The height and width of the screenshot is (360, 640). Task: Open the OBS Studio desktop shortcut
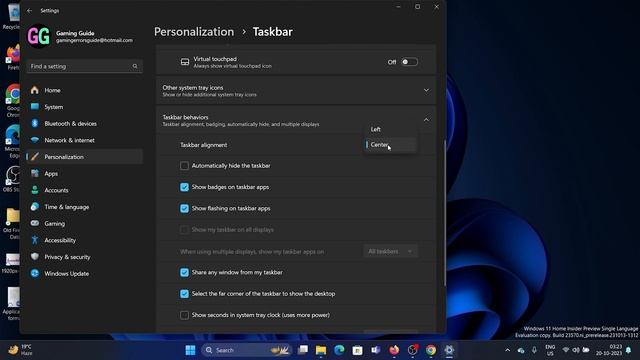point(12,179)
